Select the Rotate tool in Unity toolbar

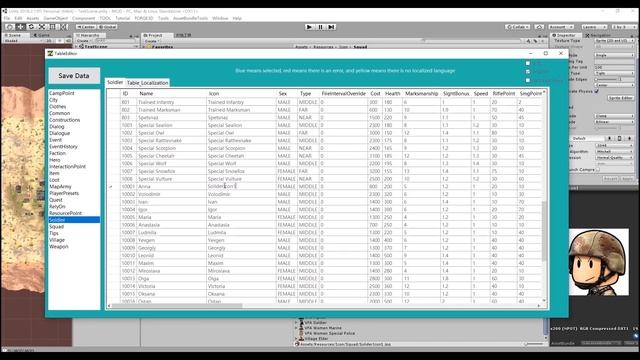(x=31, y=27)
